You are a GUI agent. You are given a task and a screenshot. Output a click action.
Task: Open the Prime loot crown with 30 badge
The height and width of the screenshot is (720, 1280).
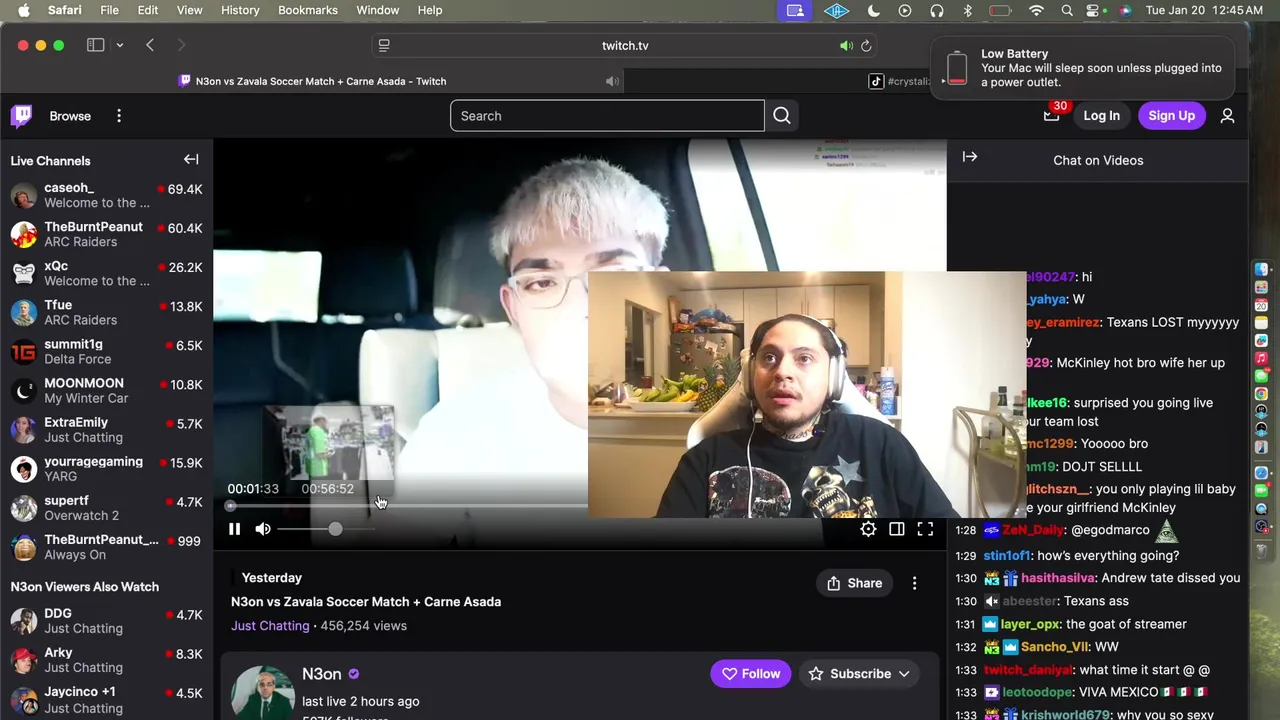tap(1052, 115)
